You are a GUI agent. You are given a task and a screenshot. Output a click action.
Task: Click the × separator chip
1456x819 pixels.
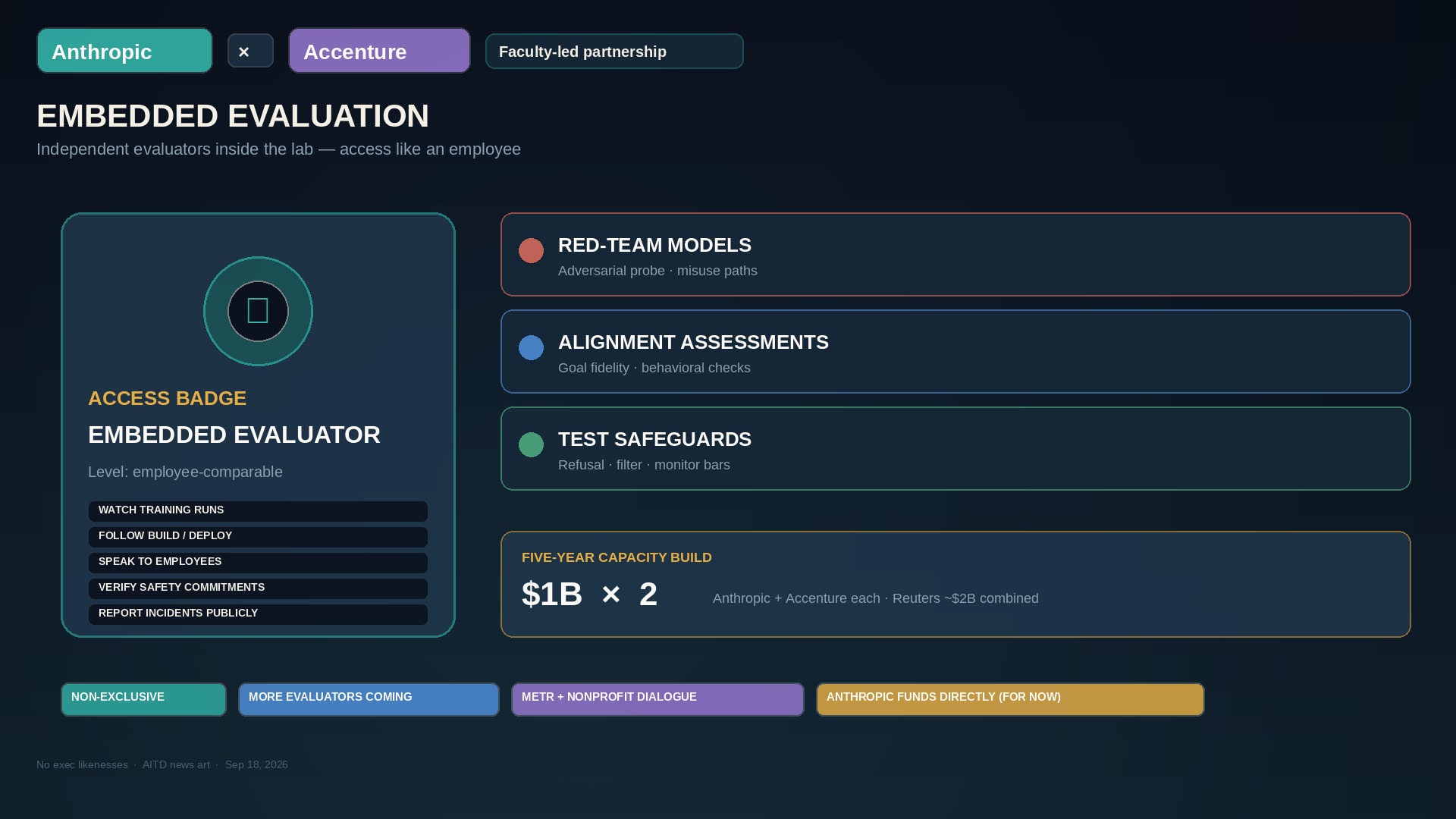point(250,51)
